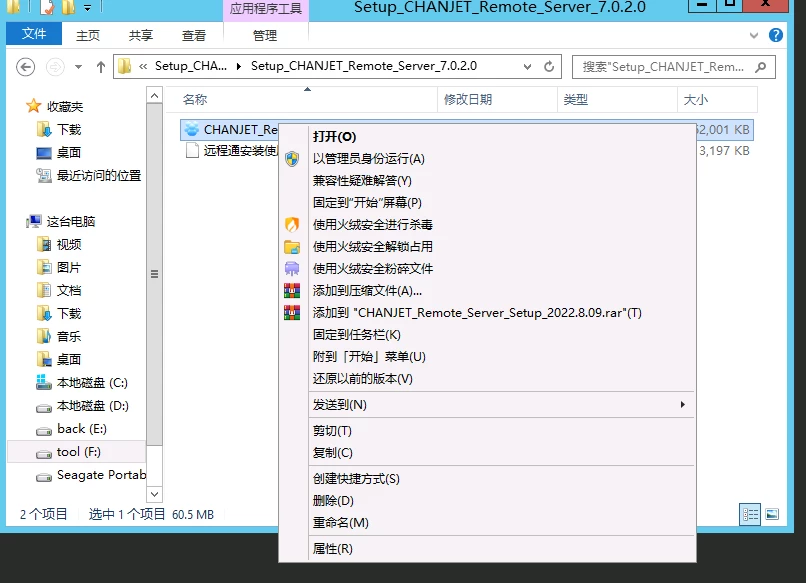This screenshot has height=583, width=806.
Task: Switch to large icons view in status bar
Action: [772, 514]
